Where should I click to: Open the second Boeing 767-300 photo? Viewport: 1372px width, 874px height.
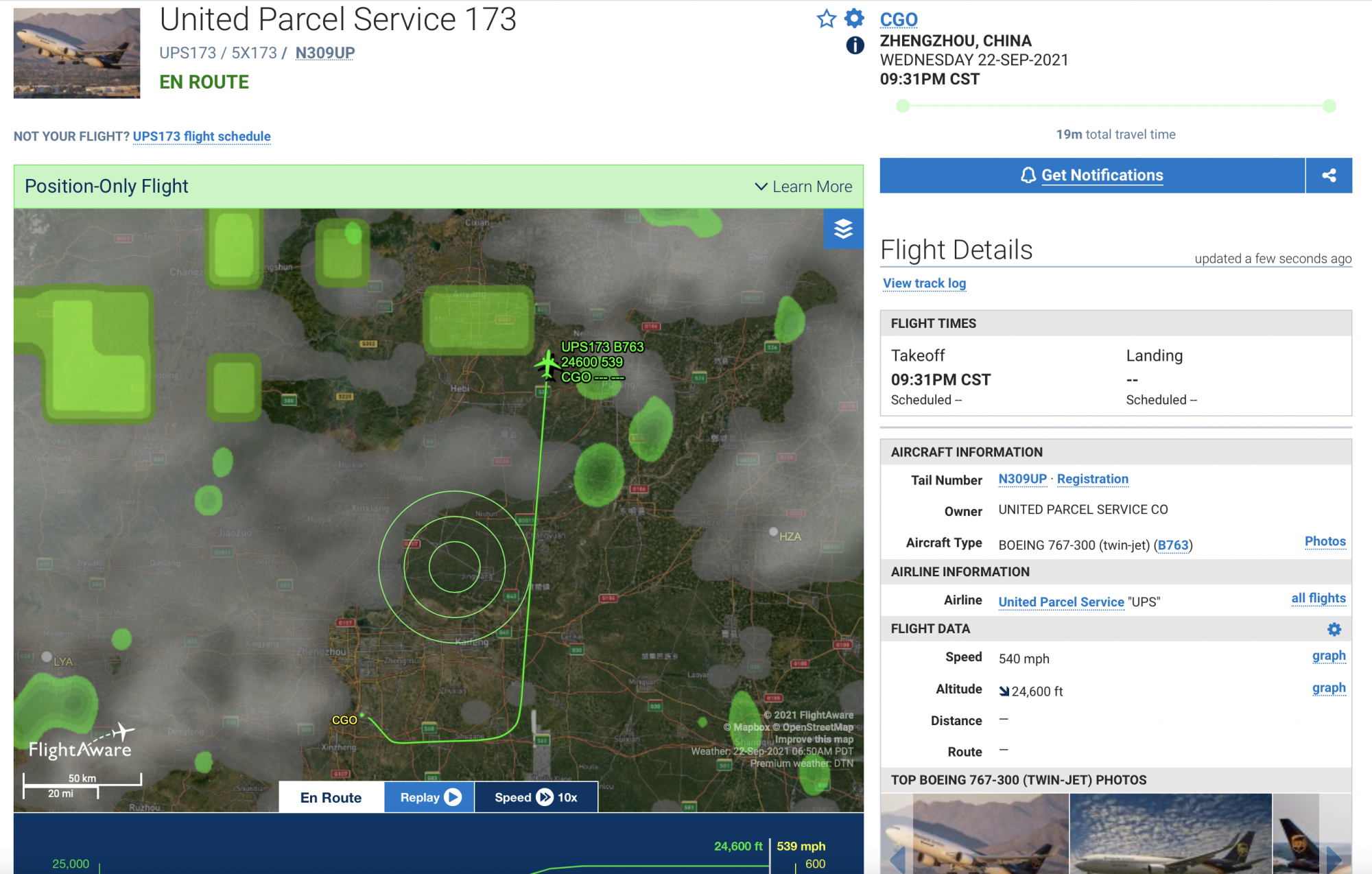click(x=1170, y=834)
